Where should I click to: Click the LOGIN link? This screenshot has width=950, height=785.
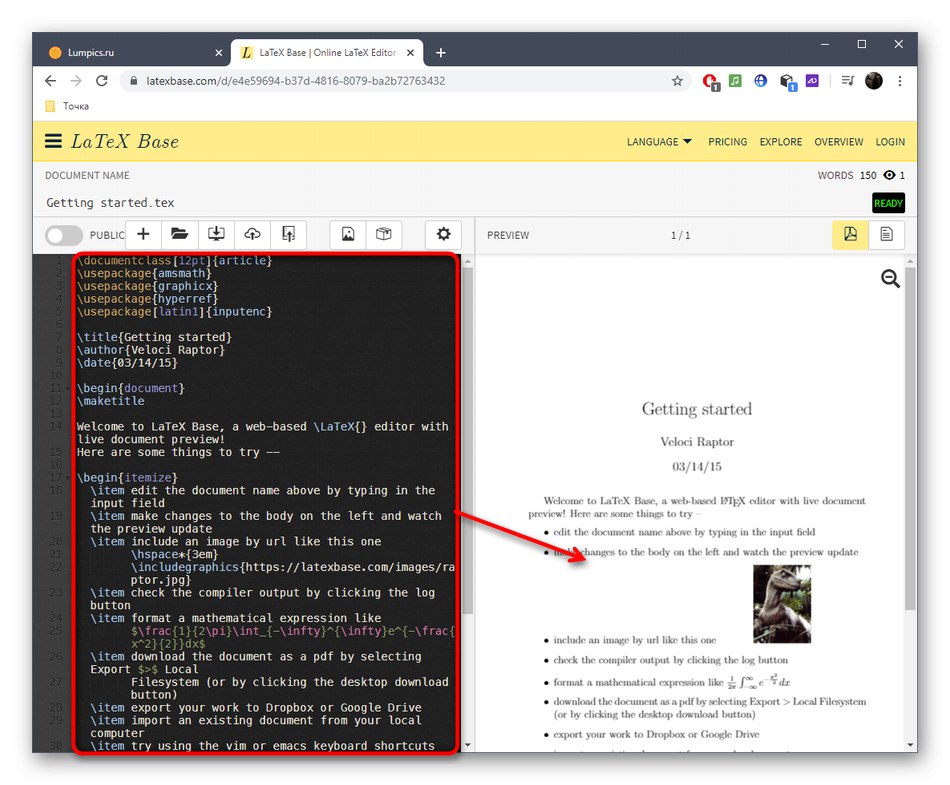click(x=889, y=142)
